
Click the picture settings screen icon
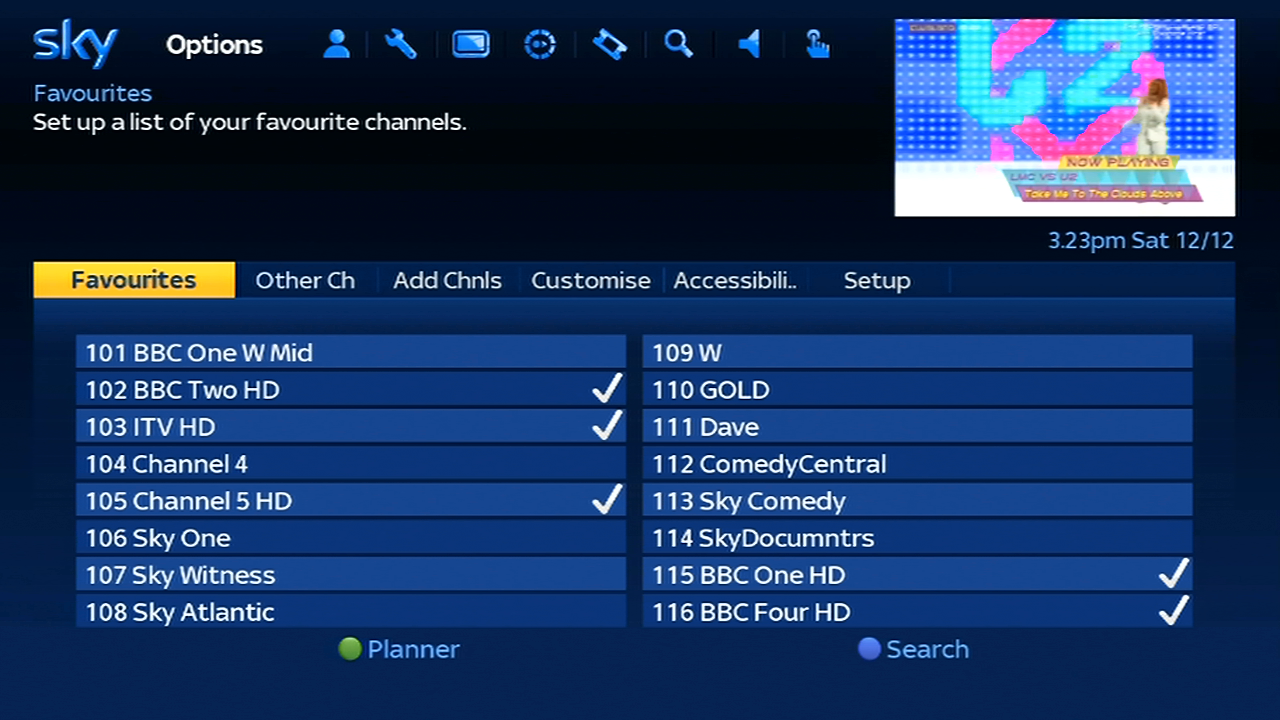(470, 44)
